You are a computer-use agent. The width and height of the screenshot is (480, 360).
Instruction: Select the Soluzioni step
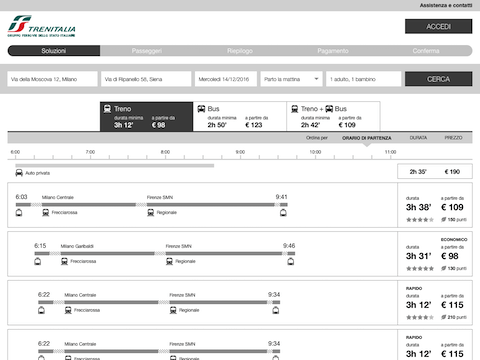pos(54,51)
